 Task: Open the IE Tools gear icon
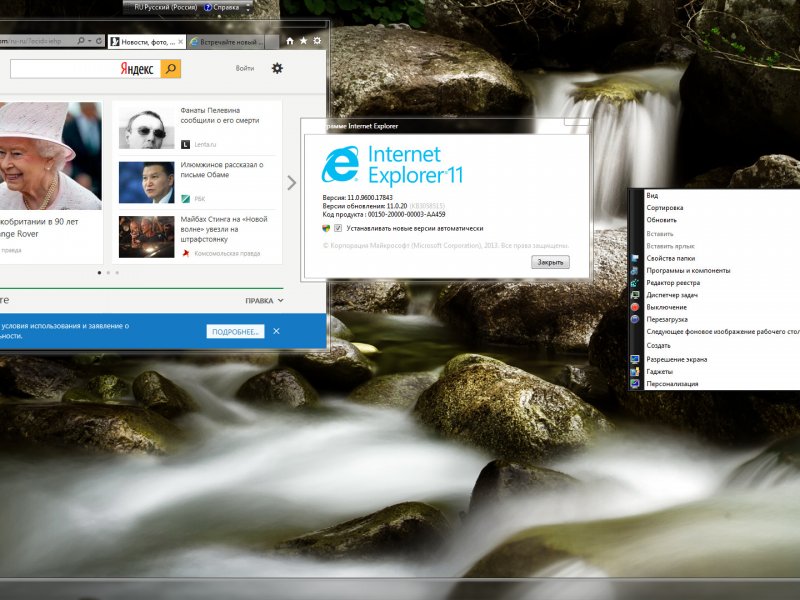[x=317, y=41]
